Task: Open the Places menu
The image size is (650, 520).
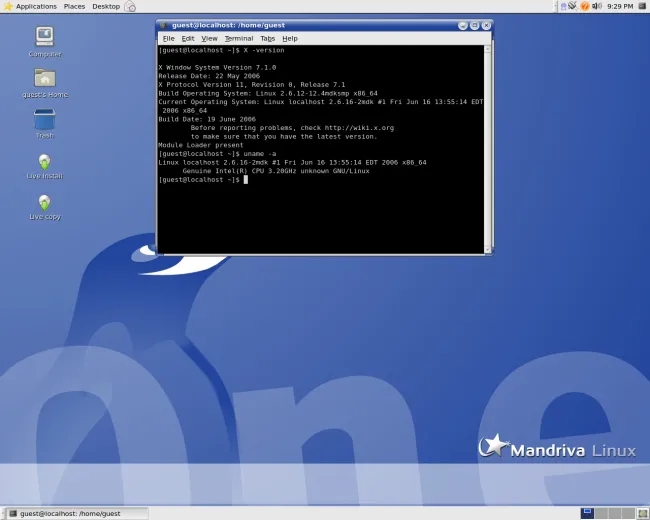Action: click(x=74, y=6)
